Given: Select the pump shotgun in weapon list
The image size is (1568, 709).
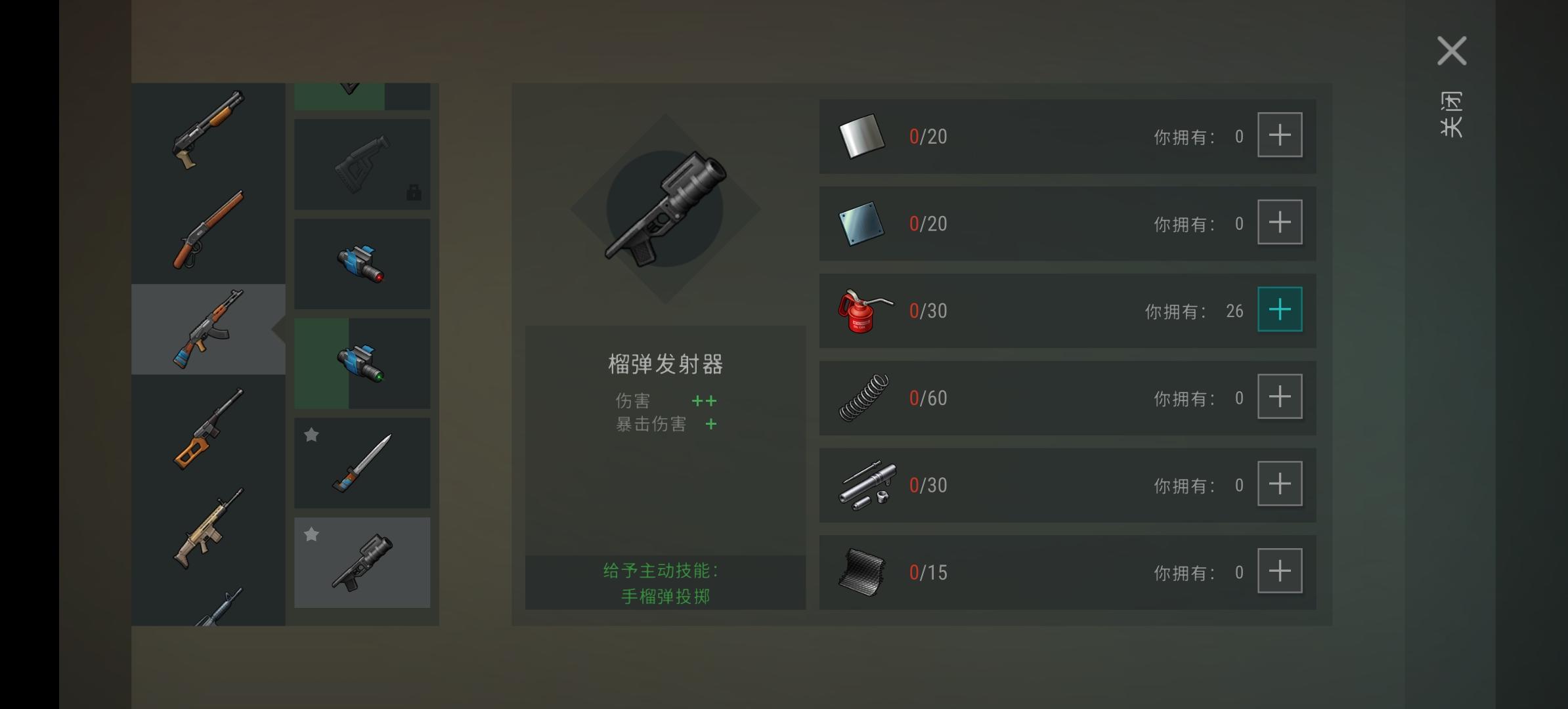Looking at the screenshot, I should coord(208,131).
